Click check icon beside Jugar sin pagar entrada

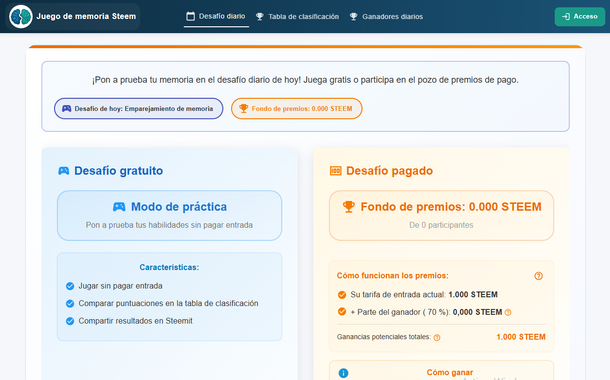coord(70,286)
